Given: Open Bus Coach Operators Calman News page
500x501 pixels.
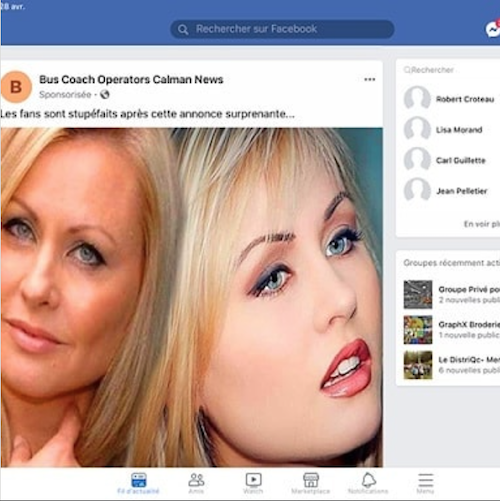Looking at the screenshot, I should (131, 80).
